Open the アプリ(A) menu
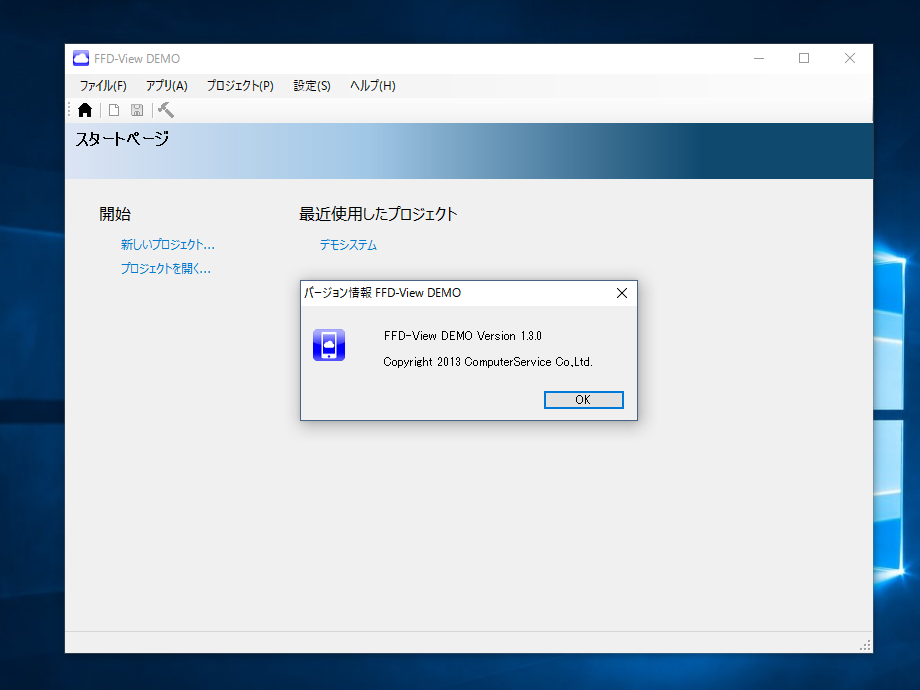Image resolution: width=920 pixels, height=690 pixels. click(167, 86)
